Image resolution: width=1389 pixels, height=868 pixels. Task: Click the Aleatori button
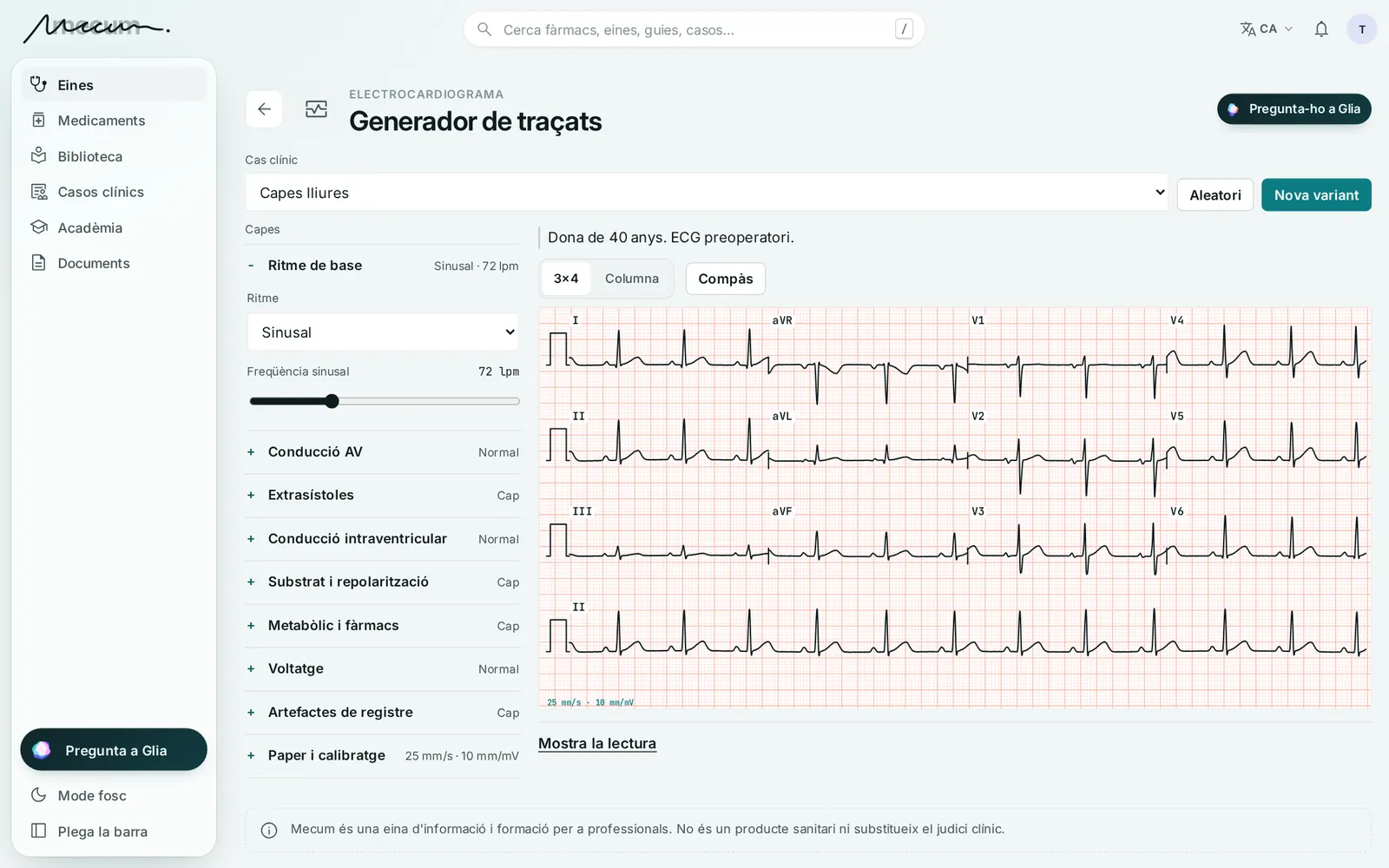coord(1215,195)
